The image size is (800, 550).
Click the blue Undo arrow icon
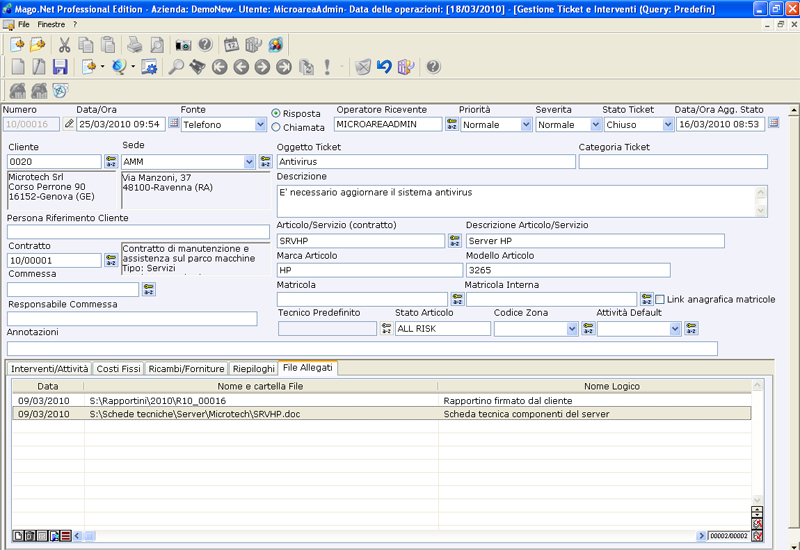pos(384,67)
